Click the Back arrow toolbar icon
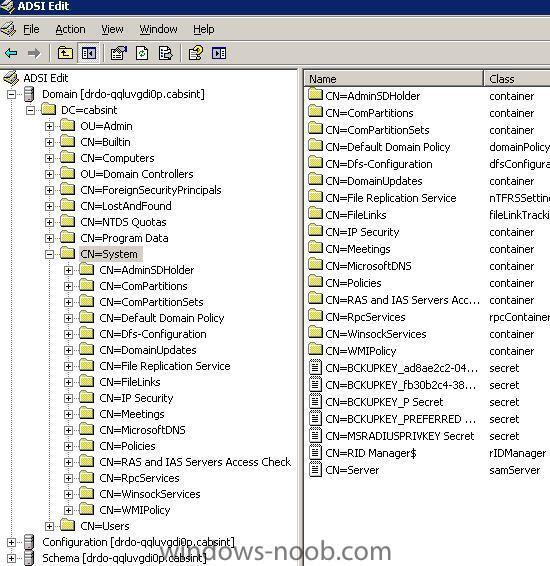 click(x=11, y=53)
